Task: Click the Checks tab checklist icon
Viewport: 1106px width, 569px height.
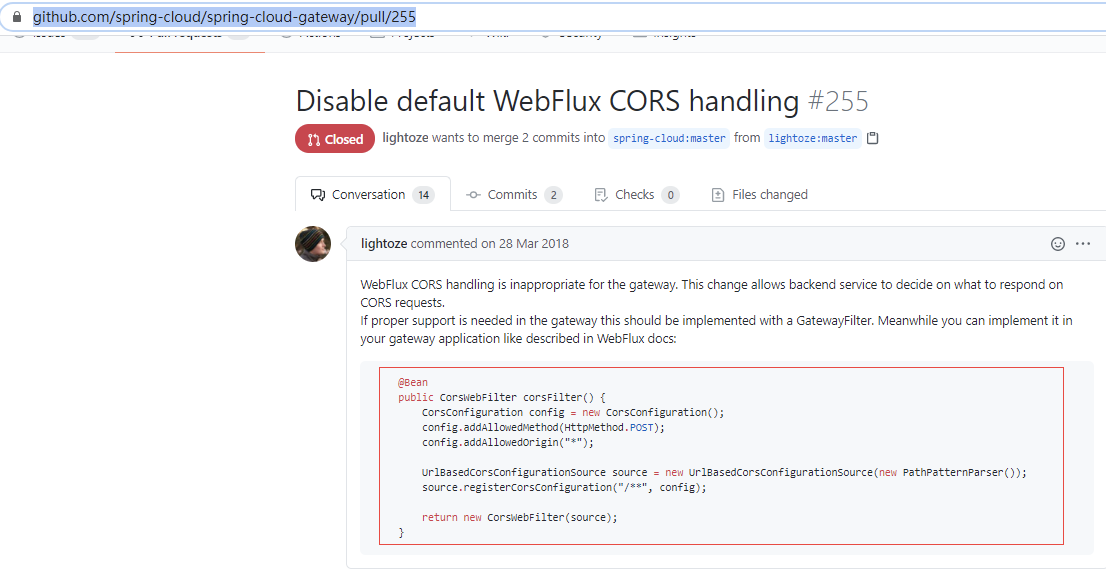Action: pyautogui.click(x=601, y=195)
